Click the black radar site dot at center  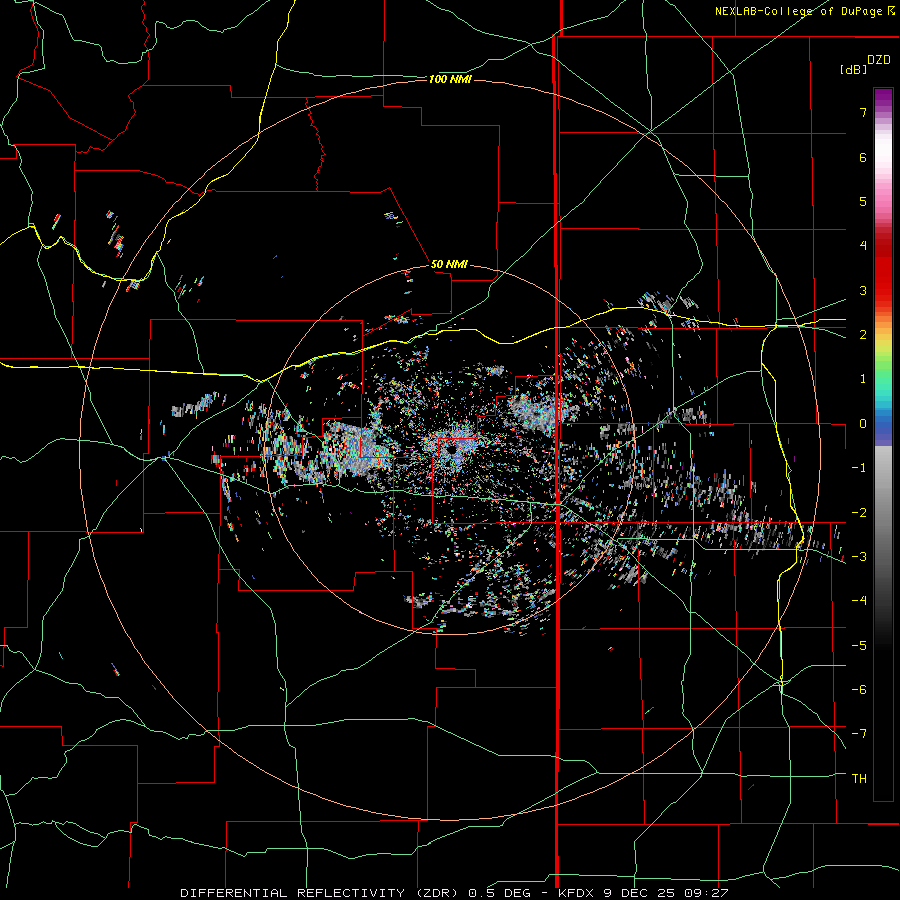(x=451, y=449)
